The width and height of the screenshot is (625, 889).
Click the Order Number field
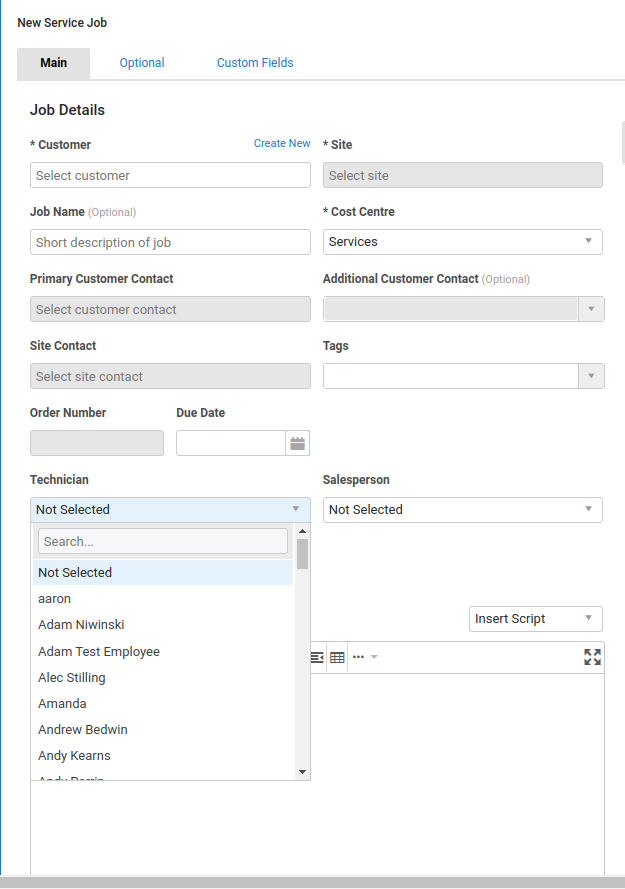point(97,443)
